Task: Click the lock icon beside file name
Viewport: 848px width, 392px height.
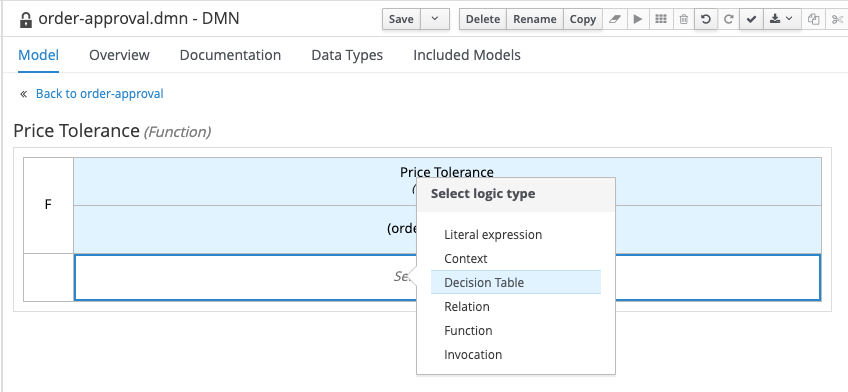Action: (25, 20)
